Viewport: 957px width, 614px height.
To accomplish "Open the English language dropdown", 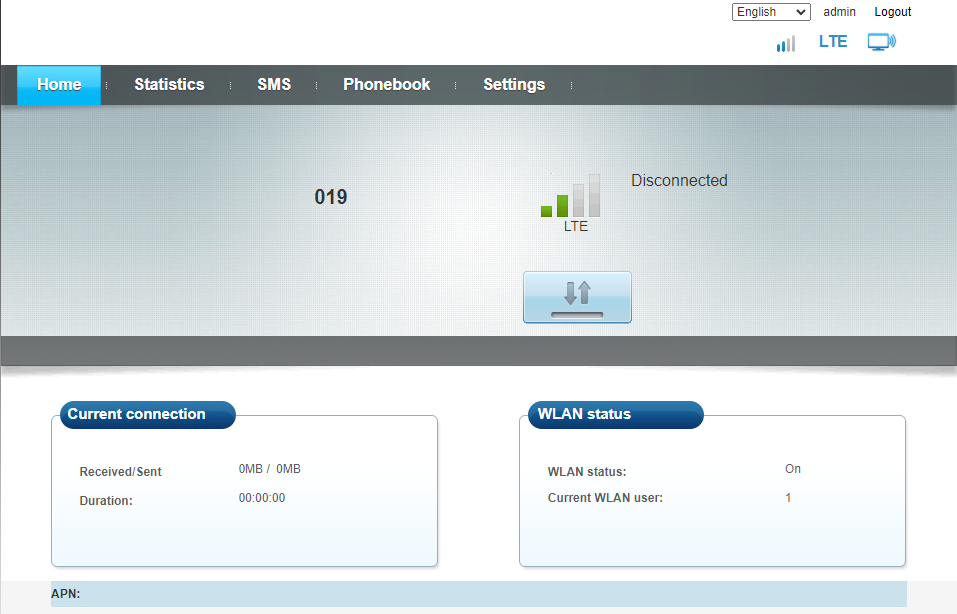I will pos(771,12).
